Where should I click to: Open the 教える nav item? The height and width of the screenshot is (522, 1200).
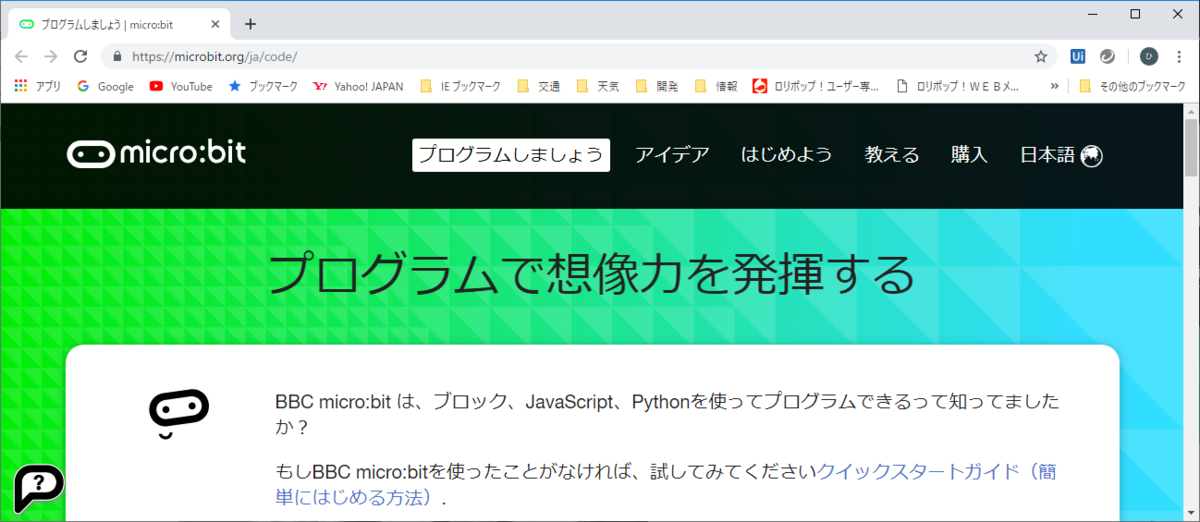[892, 155]
